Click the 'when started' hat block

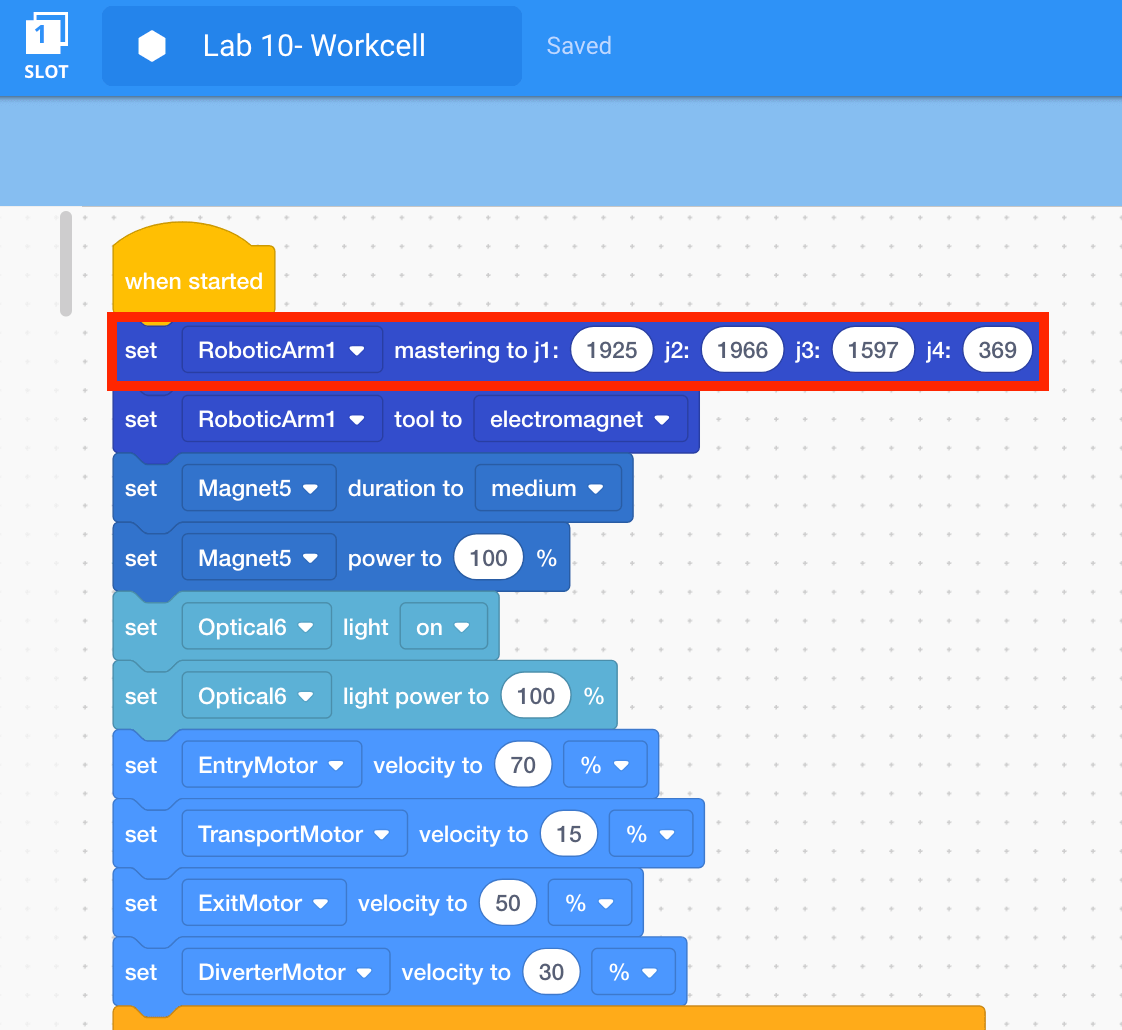pos(193,280)
